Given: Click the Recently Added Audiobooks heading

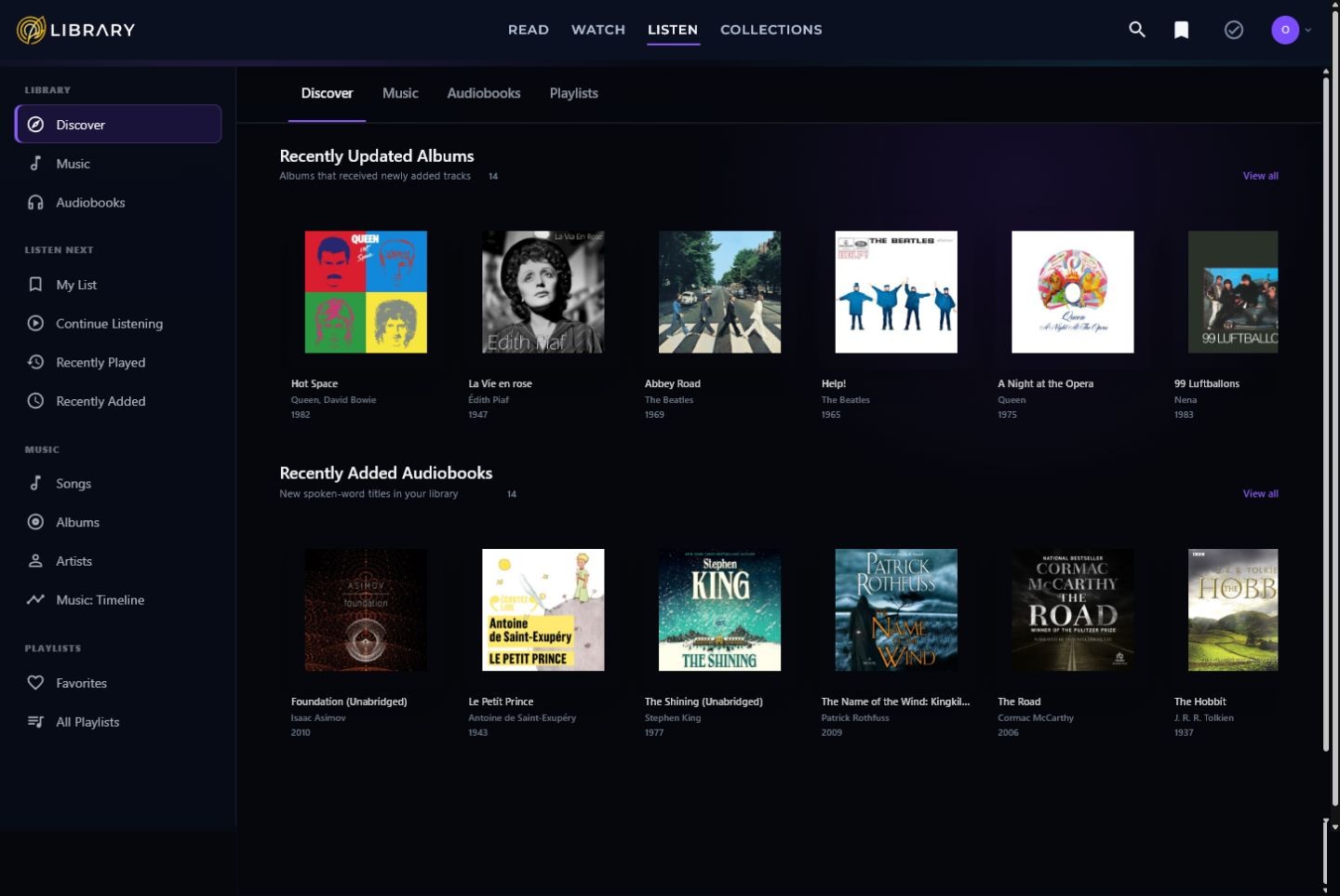Looking at the screenshot, I should (386, 474).
